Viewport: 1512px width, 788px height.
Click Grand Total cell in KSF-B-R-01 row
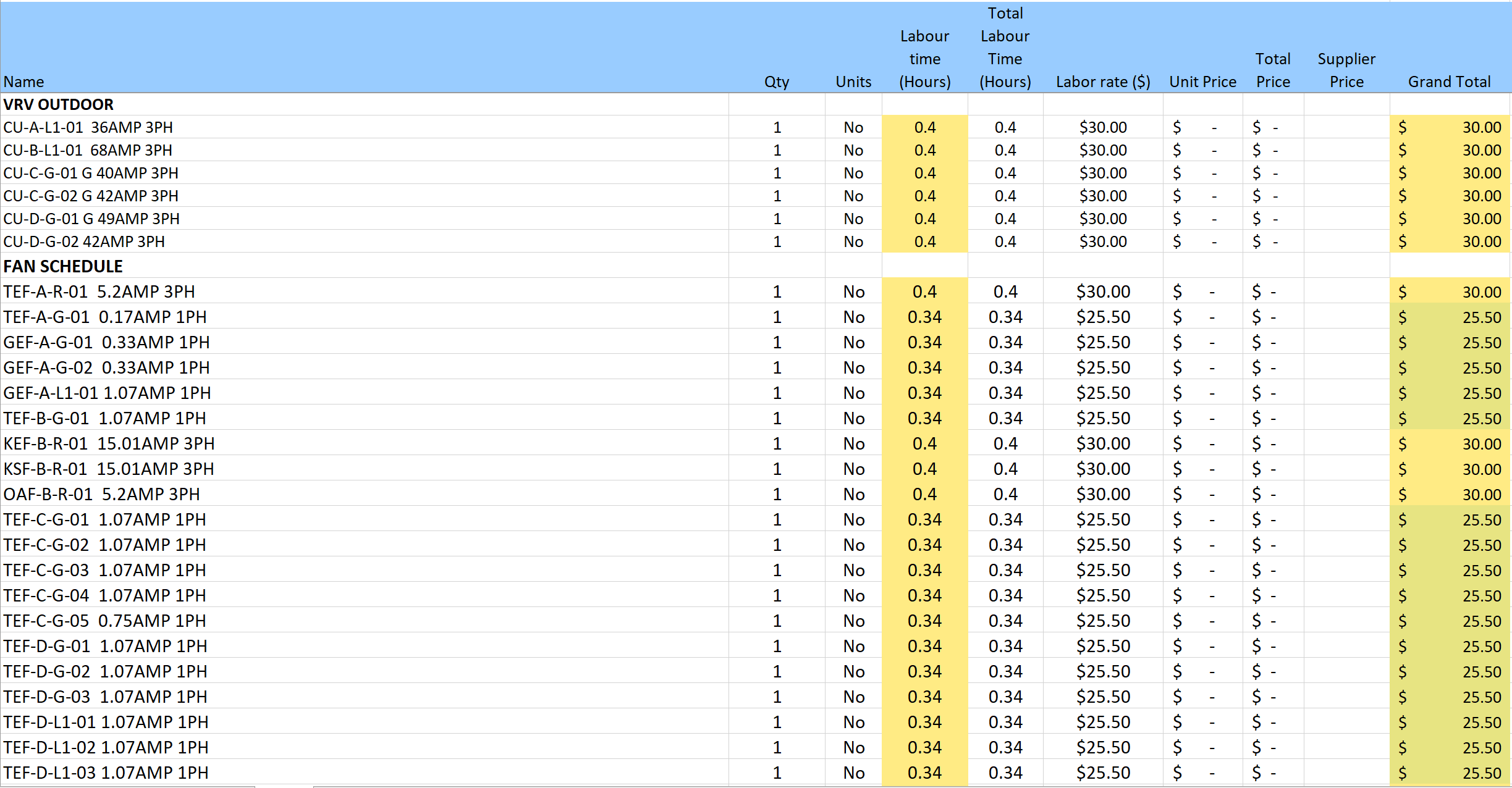1448,469
